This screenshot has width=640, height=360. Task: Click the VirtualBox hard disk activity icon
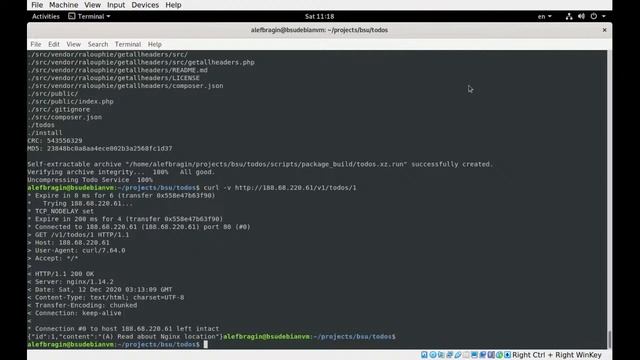point(424,355)
